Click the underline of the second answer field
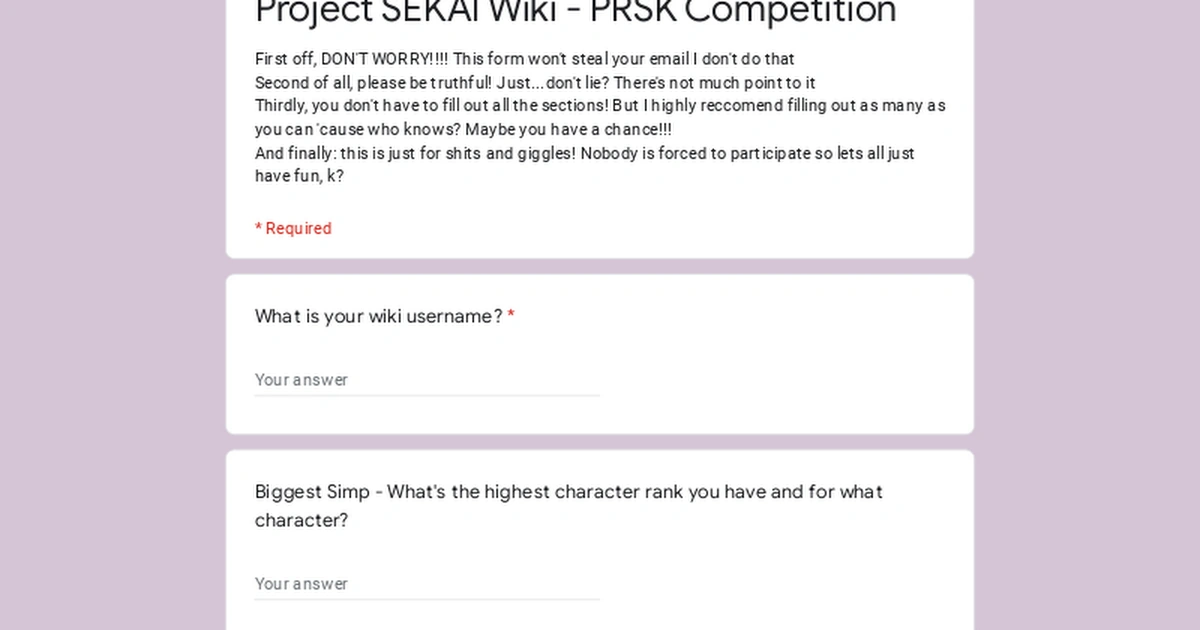1200x630 pixels. (425, 598)
